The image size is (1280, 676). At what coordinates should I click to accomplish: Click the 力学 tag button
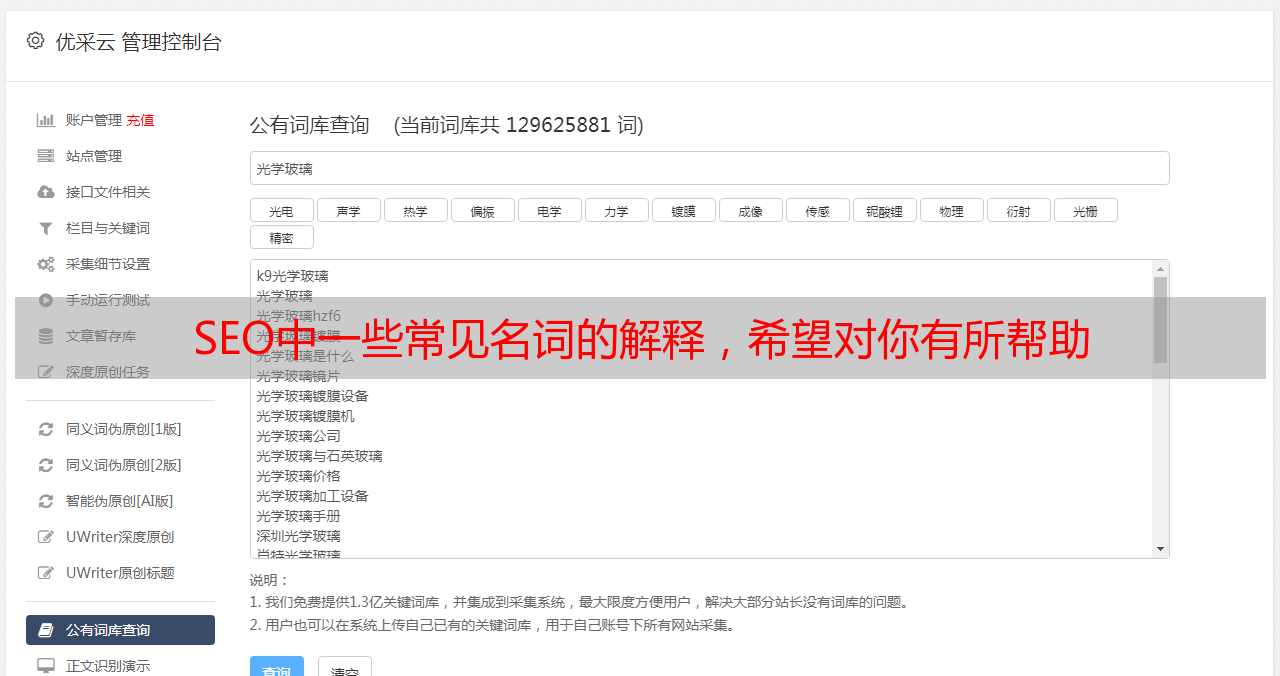pos(616,210)
